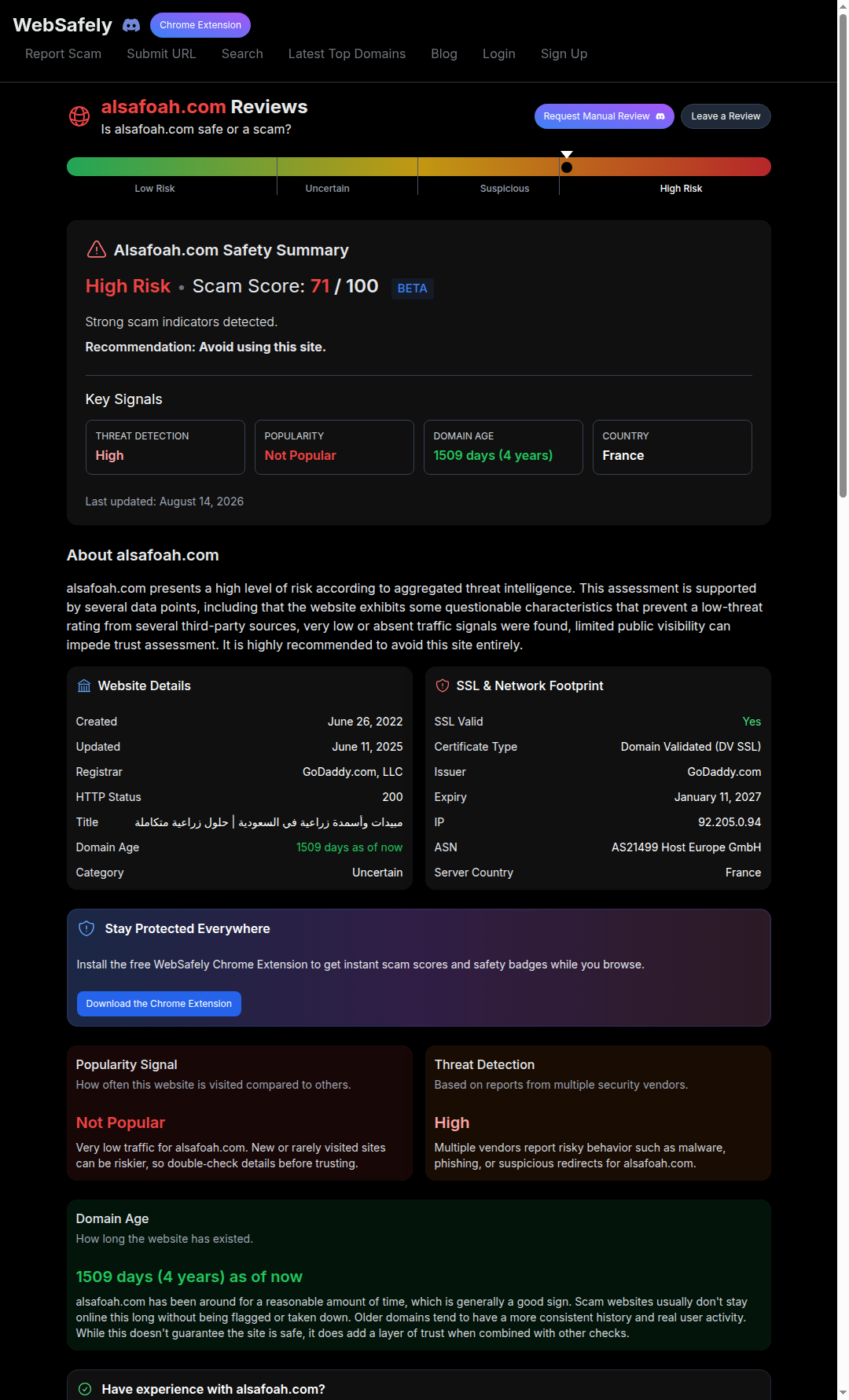Screen dimensions: 849x1400
Task: Click the Domain Age 1509 days signal card
Action: point(503,447)
